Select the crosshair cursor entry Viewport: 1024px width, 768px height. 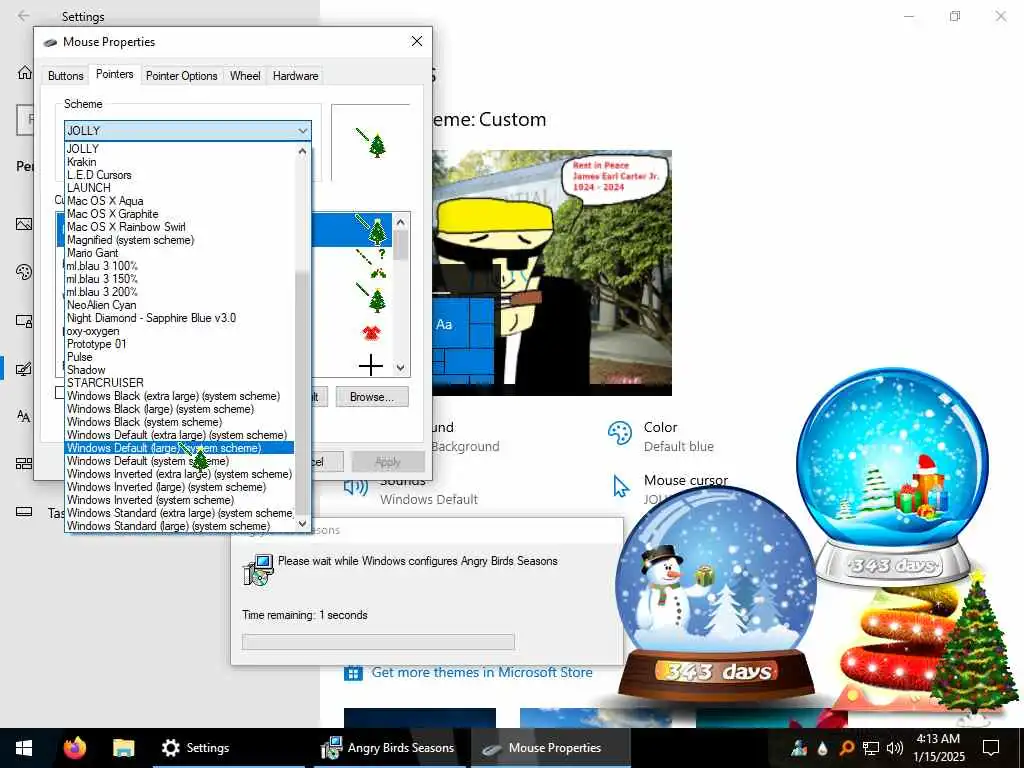371,364
